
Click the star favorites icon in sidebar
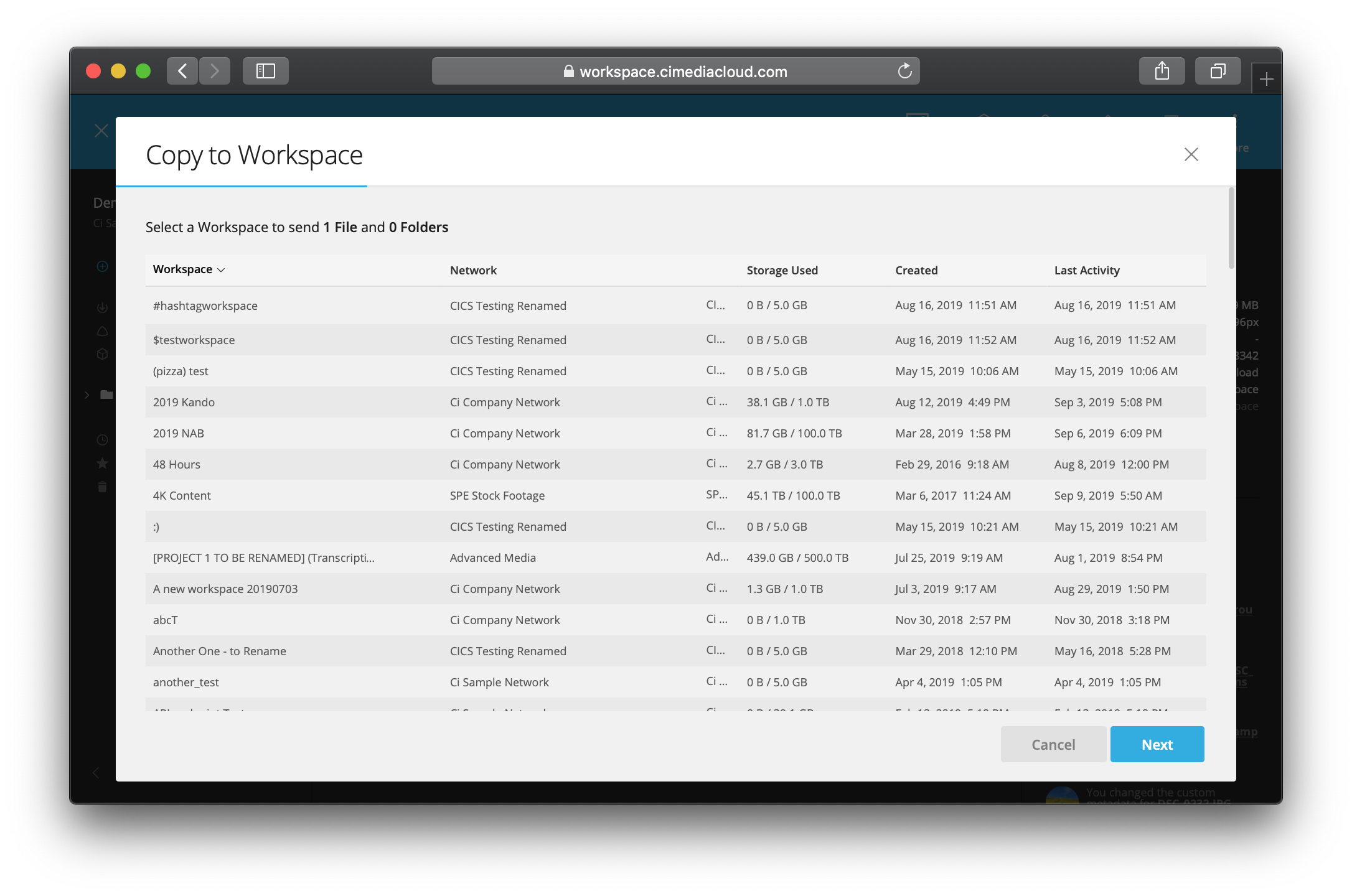pos(103,463)
